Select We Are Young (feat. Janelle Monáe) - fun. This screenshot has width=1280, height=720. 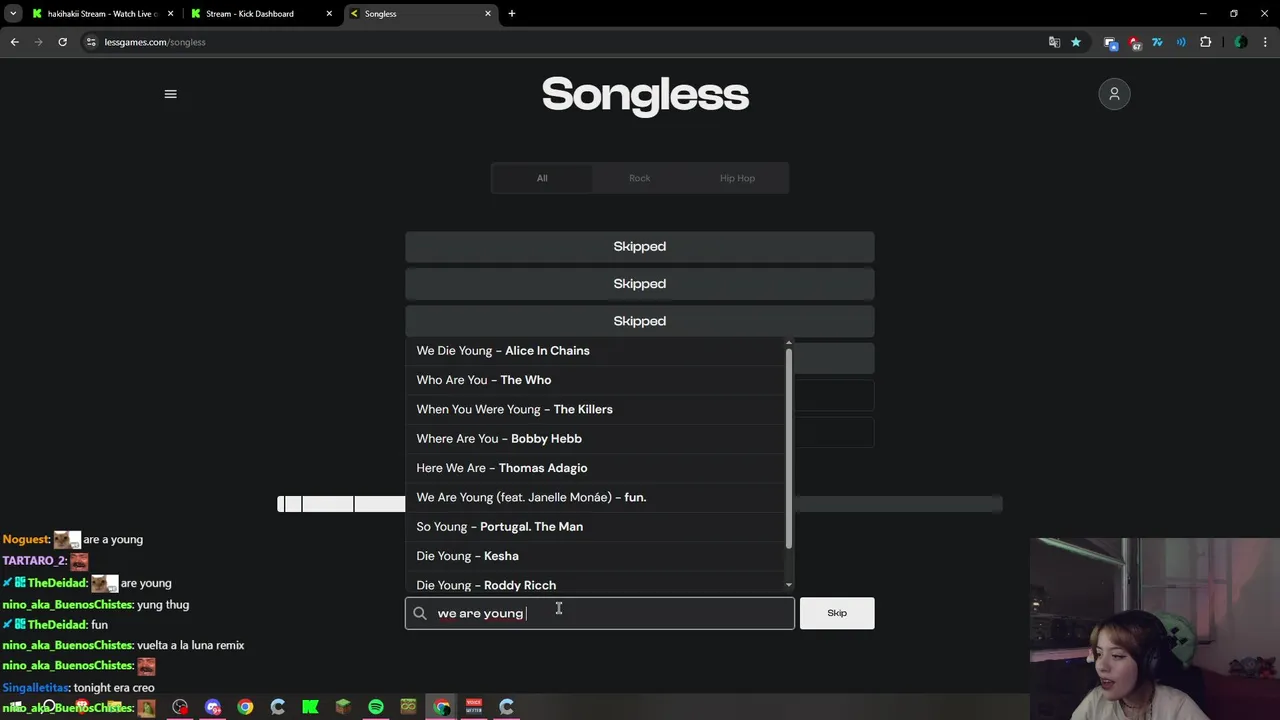(597, 497)
